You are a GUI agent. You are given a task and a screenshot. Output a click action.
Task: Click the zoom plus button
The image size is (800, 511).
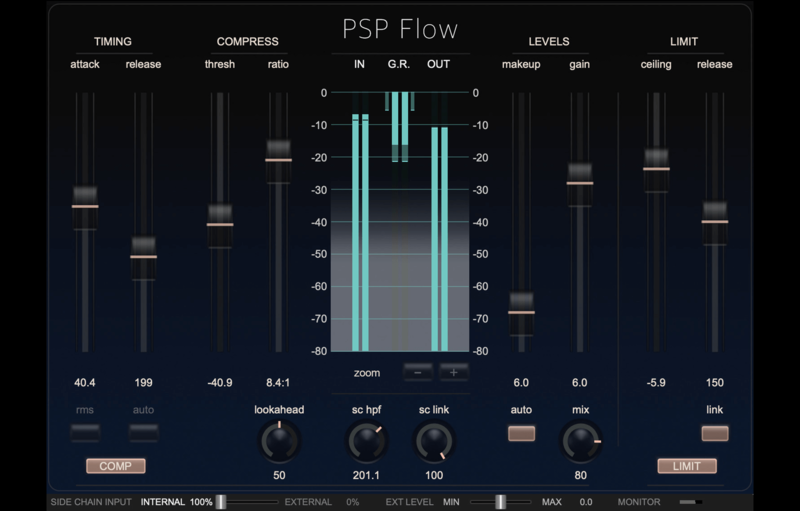454,373
